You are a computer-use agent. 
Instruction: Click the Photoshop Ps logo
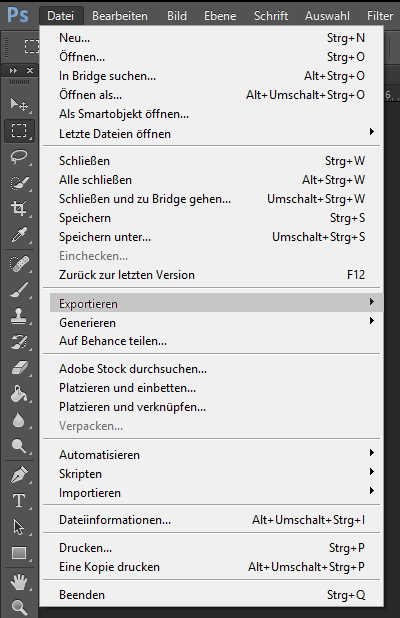(x=18, y=15)
